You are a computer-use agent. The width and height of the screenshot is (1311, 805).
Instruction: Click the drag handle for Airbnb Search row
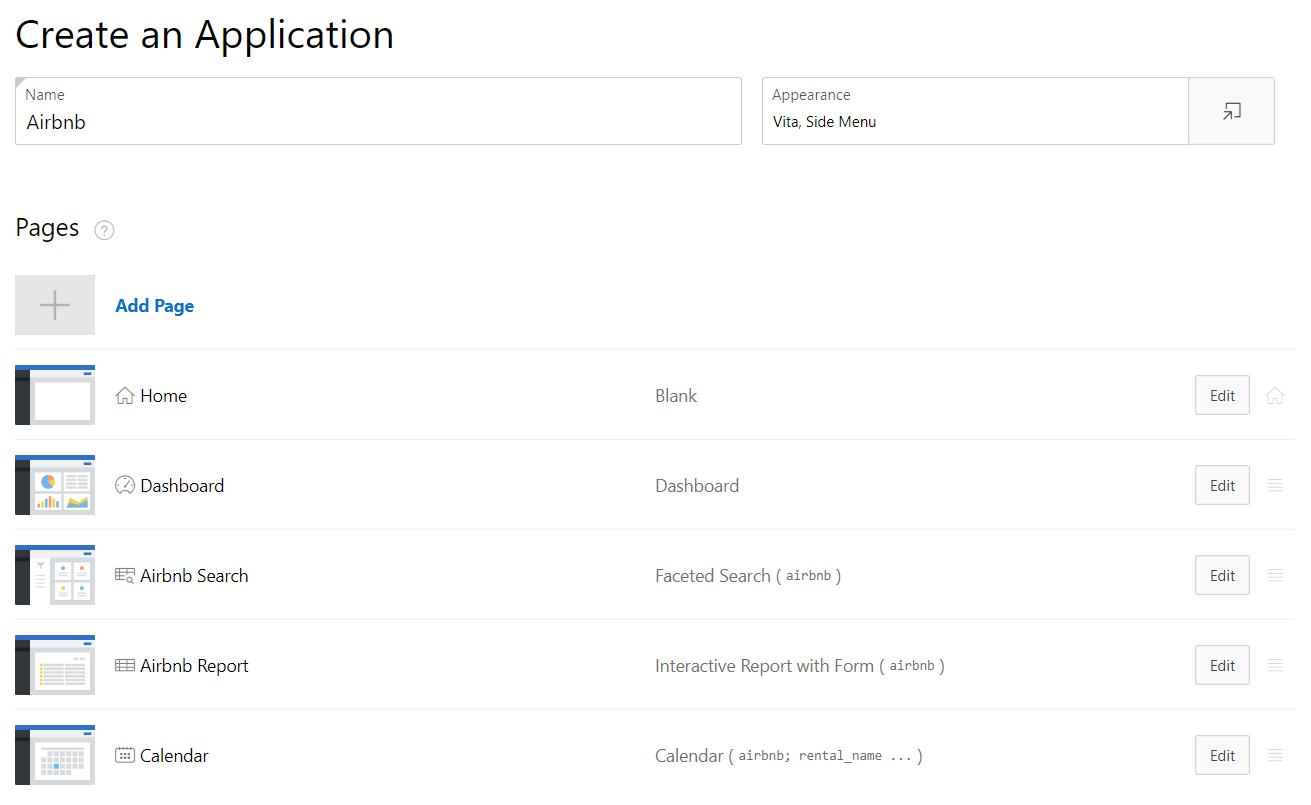tap(1275, 575)
